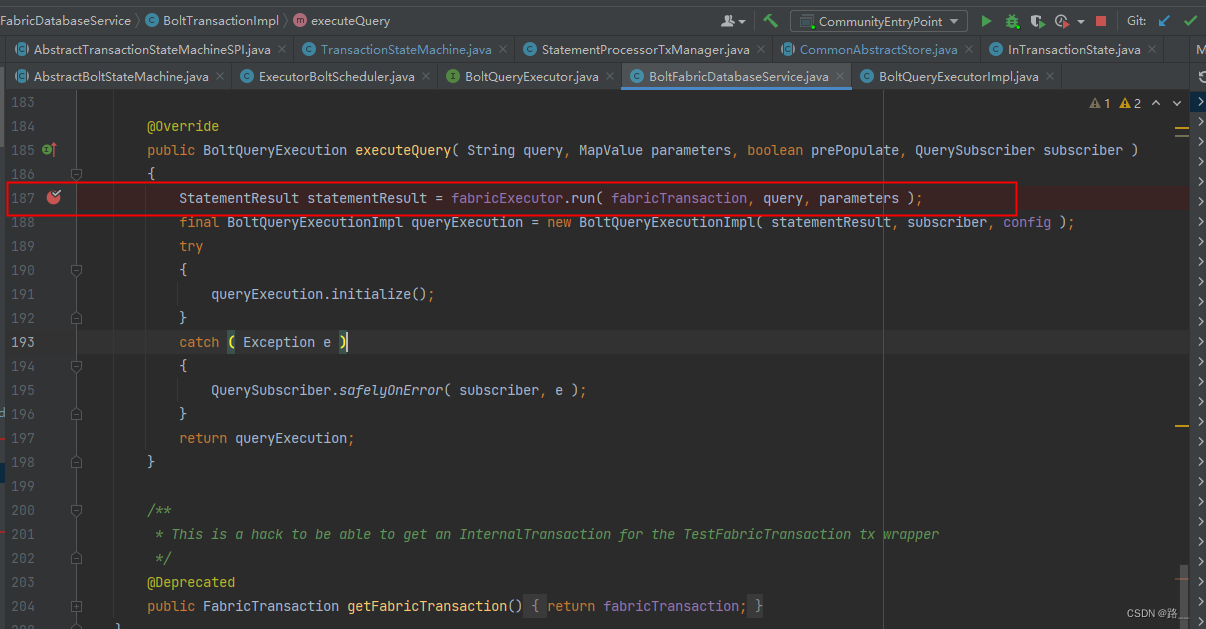Run with coverage shield icon

point(1037,21)
